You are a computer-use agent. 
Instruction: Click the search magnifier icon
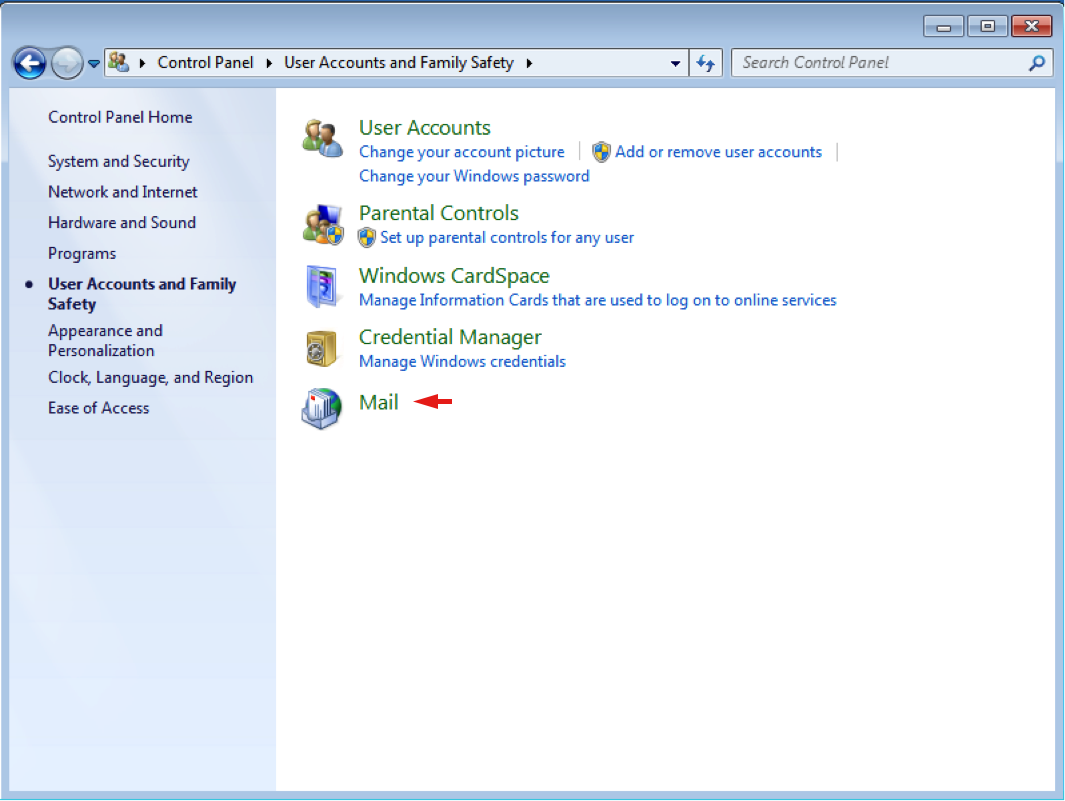pos(1037,63)
